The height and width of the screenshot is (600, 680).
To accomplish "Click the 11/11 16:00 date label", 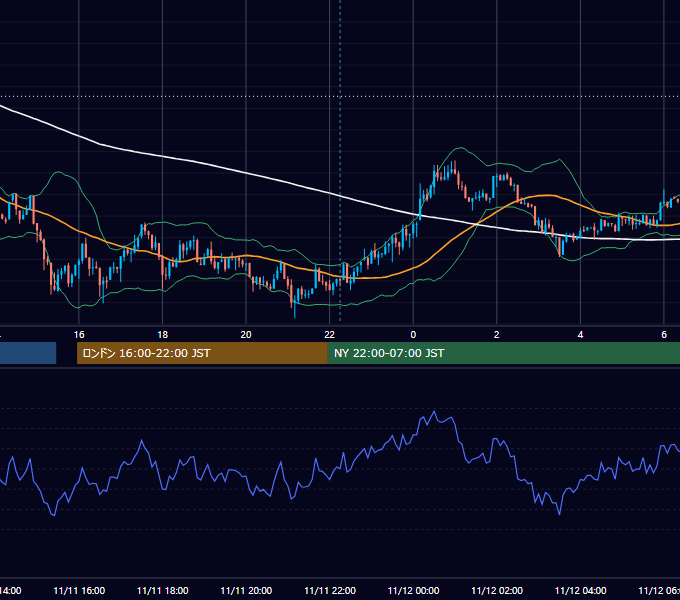I will pyautogui.click(x=79, y=590).
